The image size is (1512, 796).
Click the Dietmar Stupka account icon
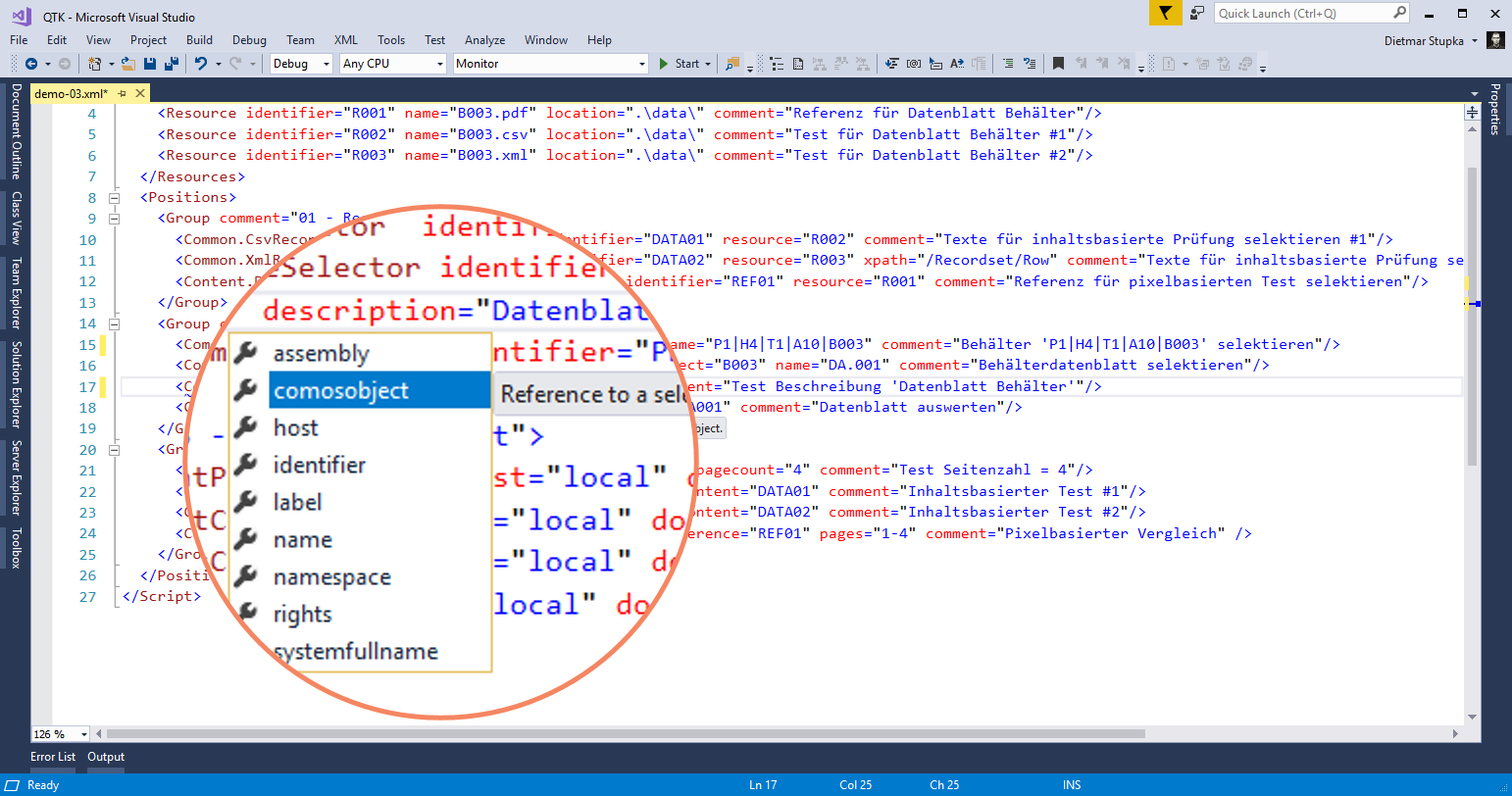tap(1494, 40)
